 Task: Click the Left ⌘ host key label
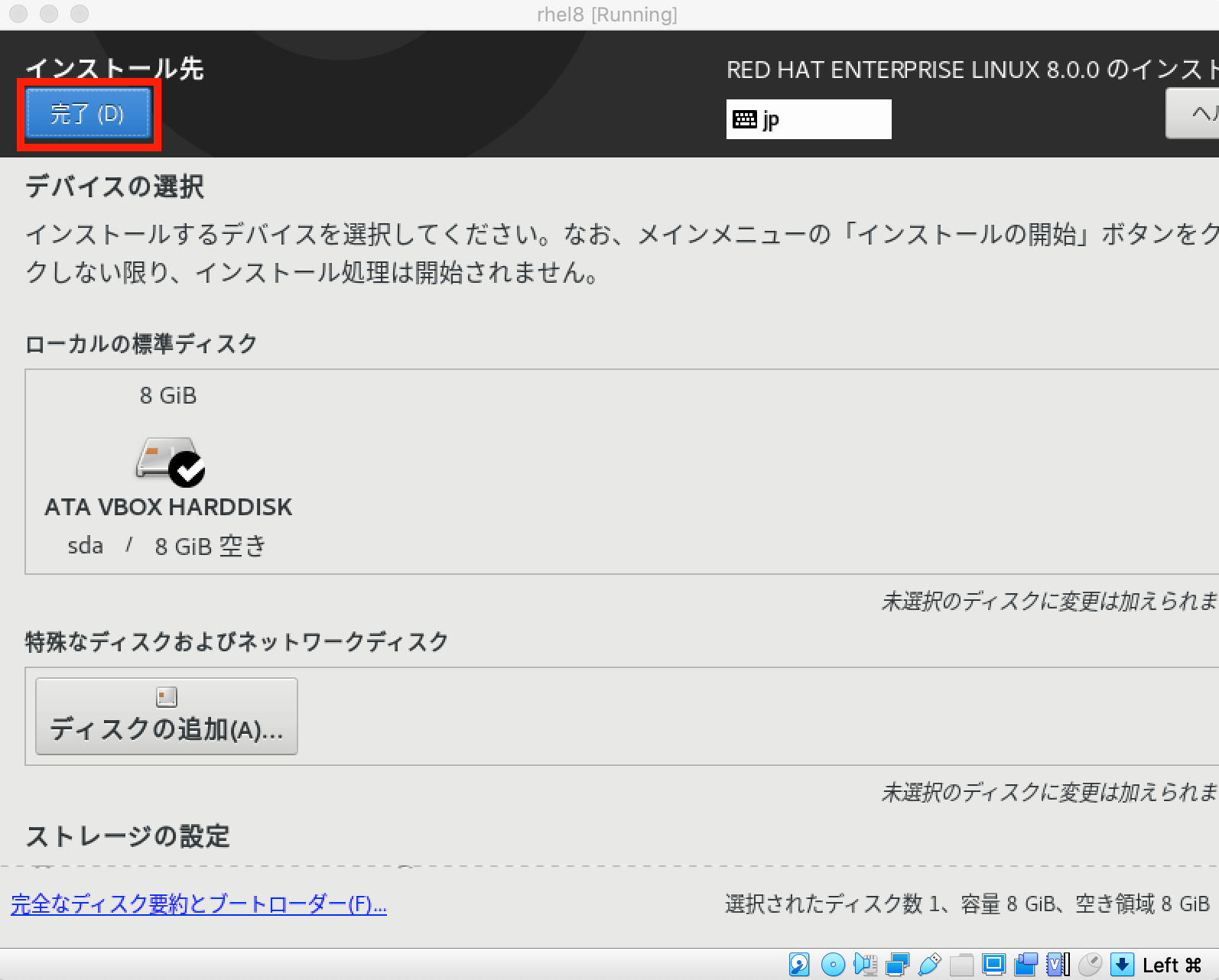click(1172, 965)
